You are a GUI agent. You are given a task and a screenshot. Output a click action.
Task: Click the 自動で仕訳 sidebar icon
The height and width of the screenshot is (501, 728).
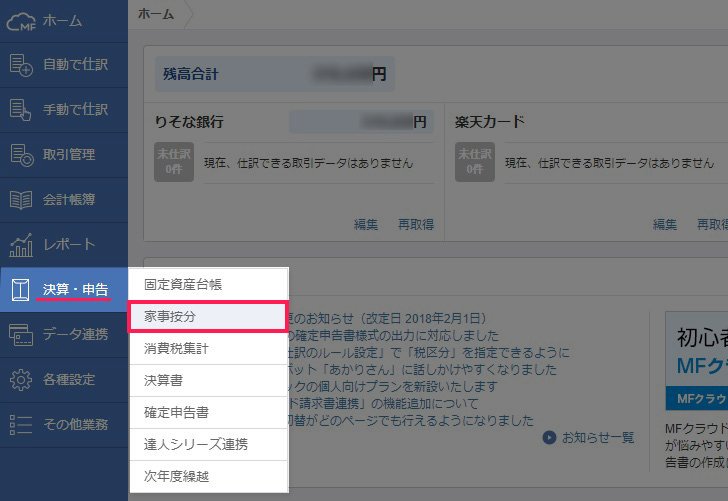[21, 66]
